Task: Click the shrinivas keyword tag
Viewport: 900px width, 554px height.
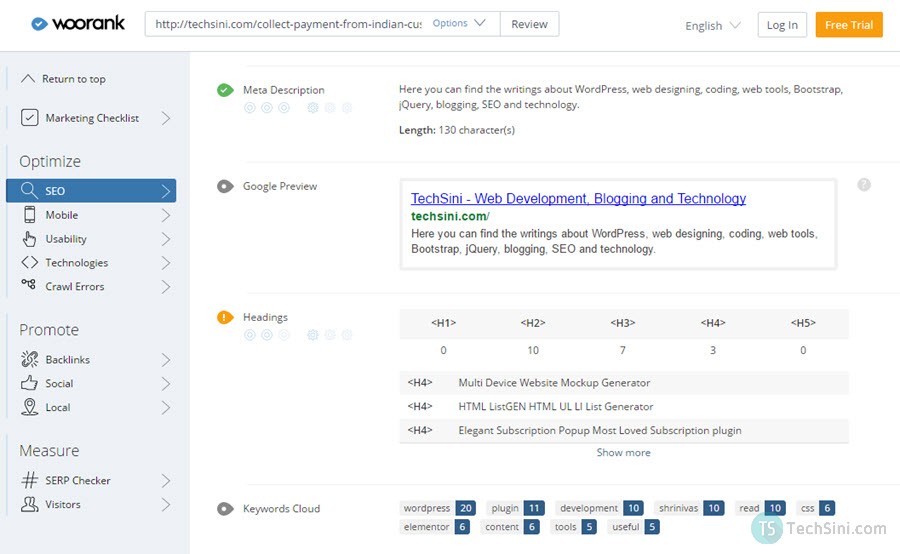Action: coord(689,508)
